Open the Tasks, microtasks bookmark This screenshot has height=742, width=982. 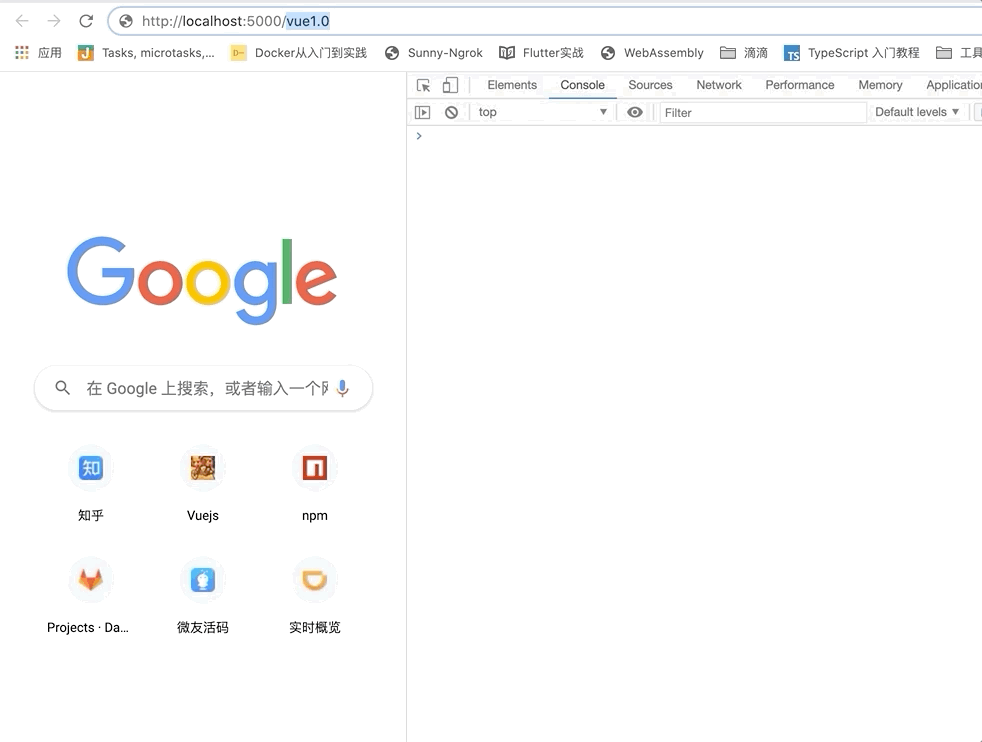pos(146,53)
